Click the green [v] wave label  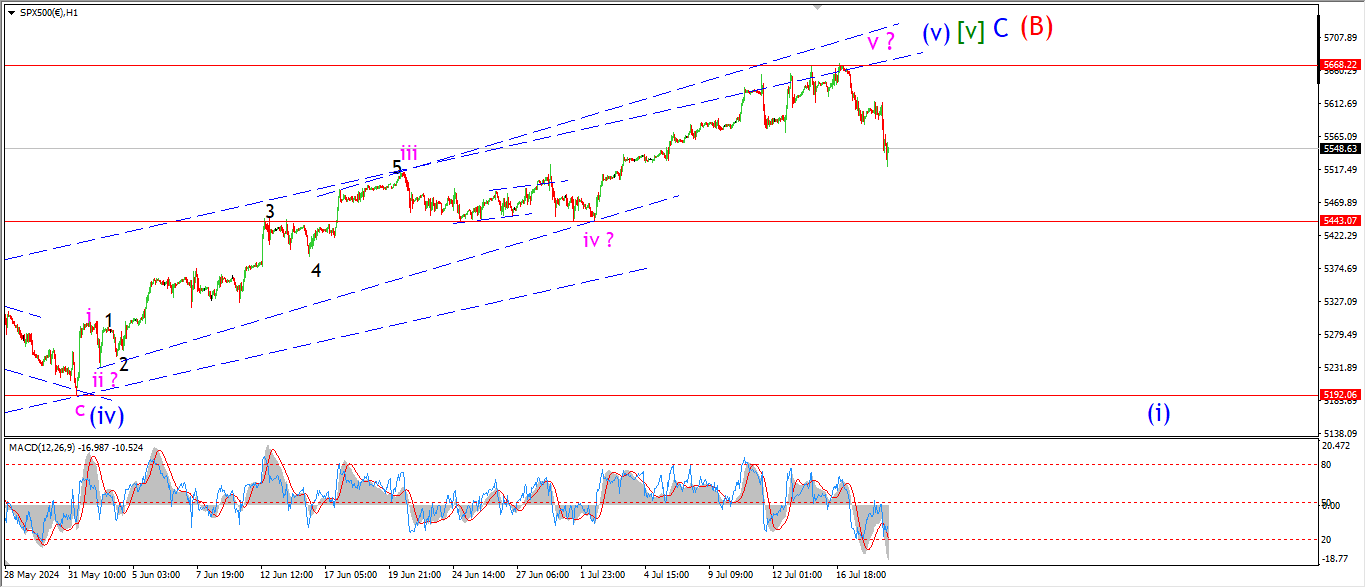click(970, 32)
